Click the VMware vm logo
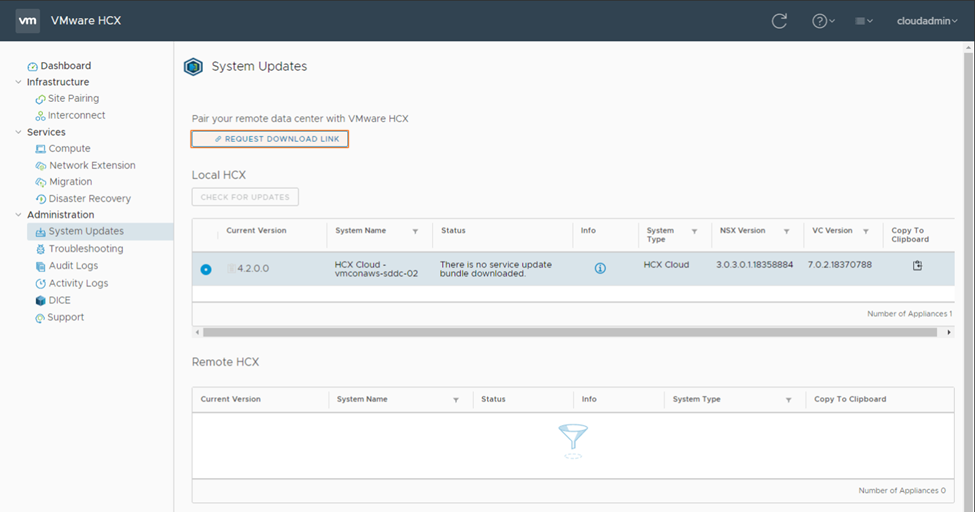The height and width of the screenshot is (512, 975). pos(27,21)
